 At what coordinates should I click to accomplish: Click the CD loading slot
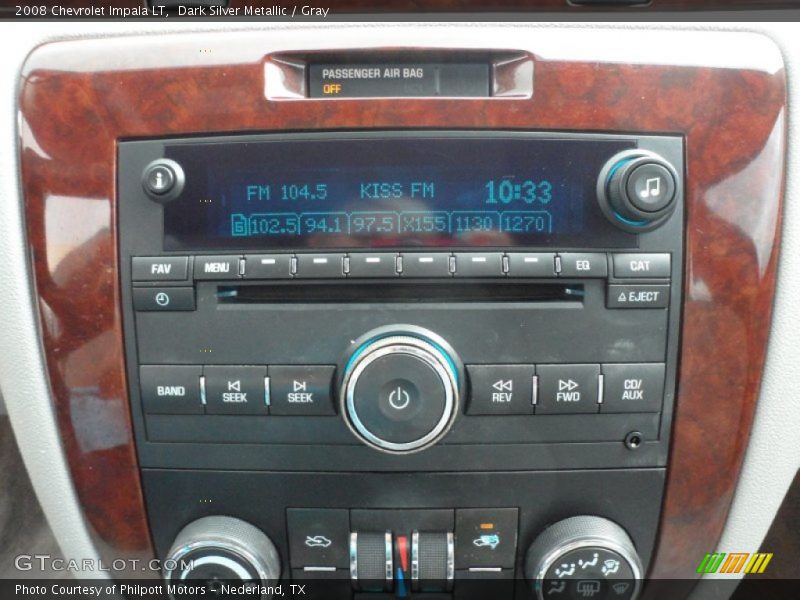[x=400, y=294]
